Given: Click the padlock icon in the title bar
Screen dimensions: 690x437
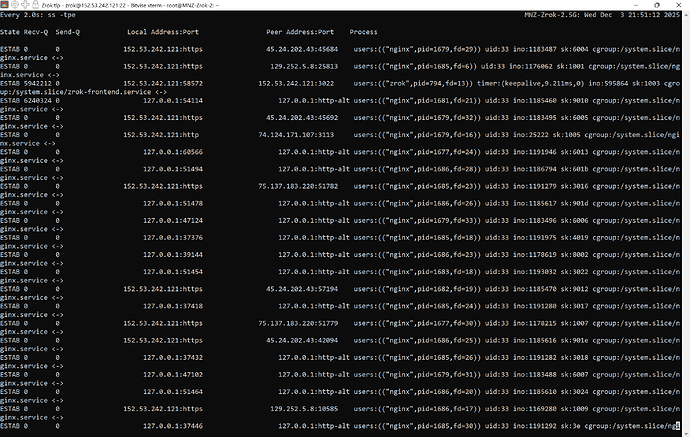Looking at the screenshot, I should (35, 5).
